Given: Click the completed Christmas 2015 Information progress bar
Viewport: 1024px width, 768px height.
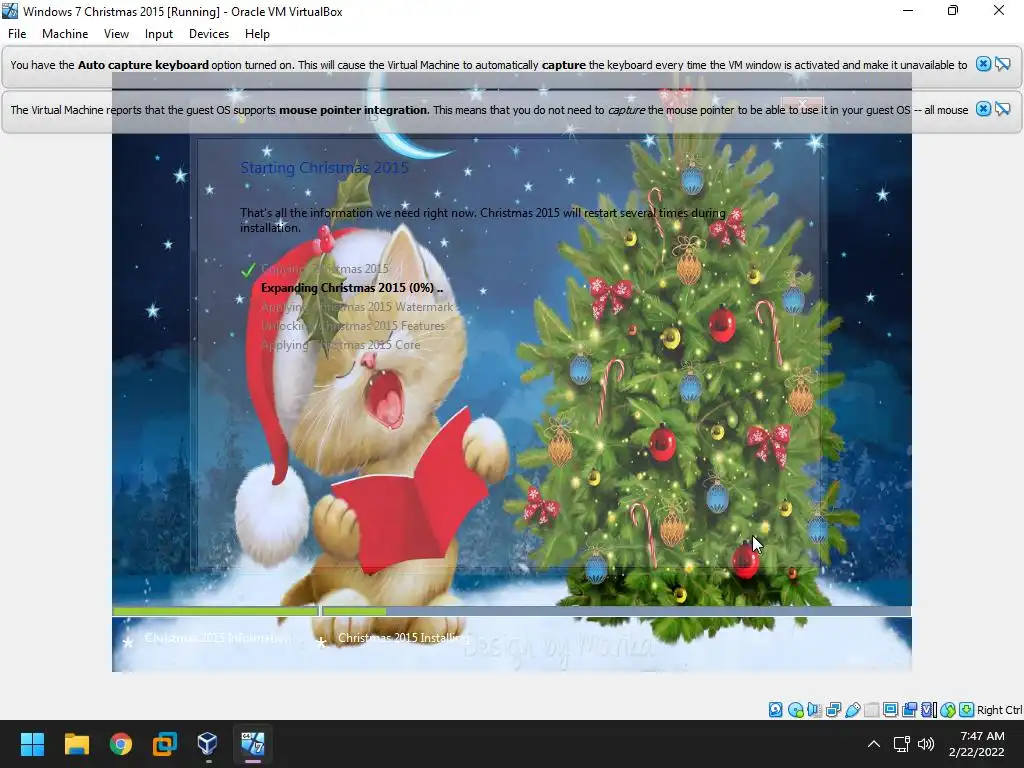Looking at the screenshot, I should coord(216,611).
